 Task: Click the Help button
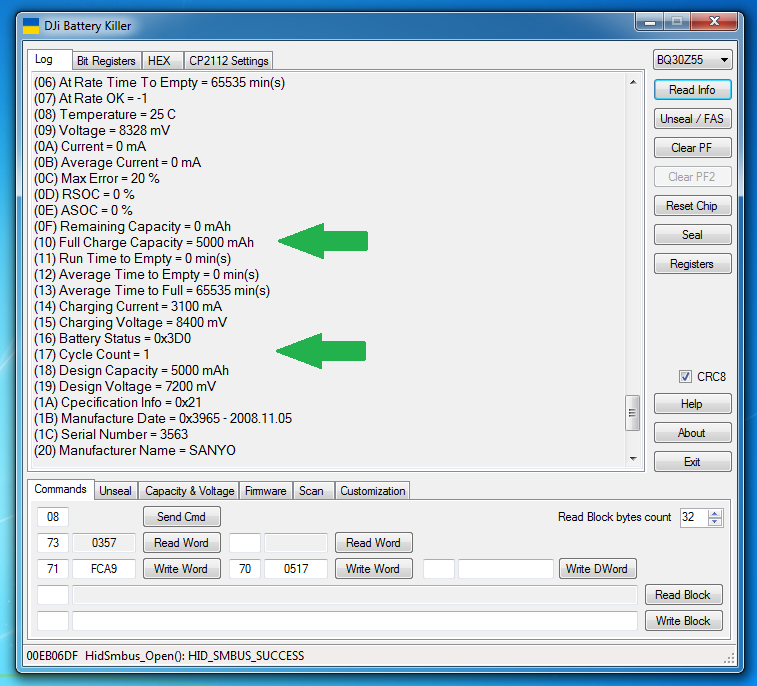tap(692, 404)
